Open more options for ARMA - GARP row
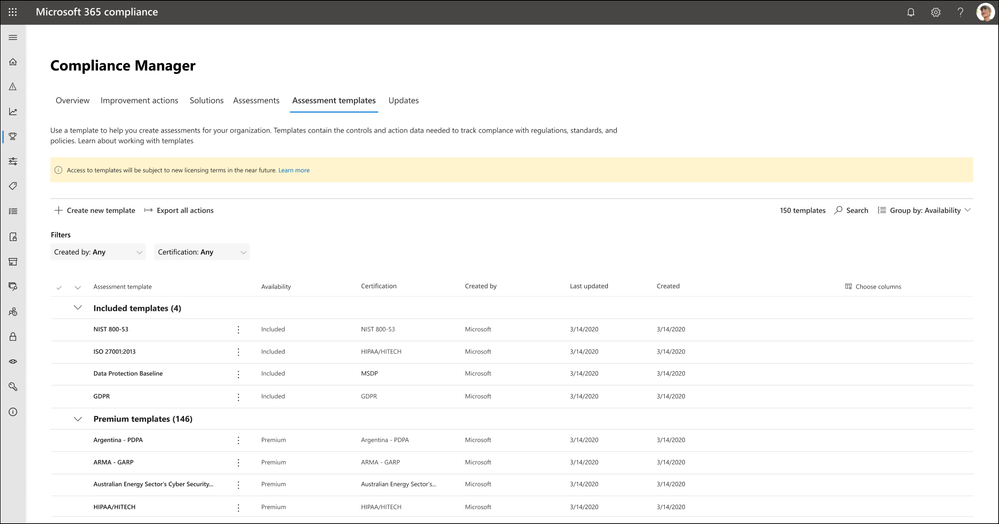The image size is (999, 524). tap(238, 463)
